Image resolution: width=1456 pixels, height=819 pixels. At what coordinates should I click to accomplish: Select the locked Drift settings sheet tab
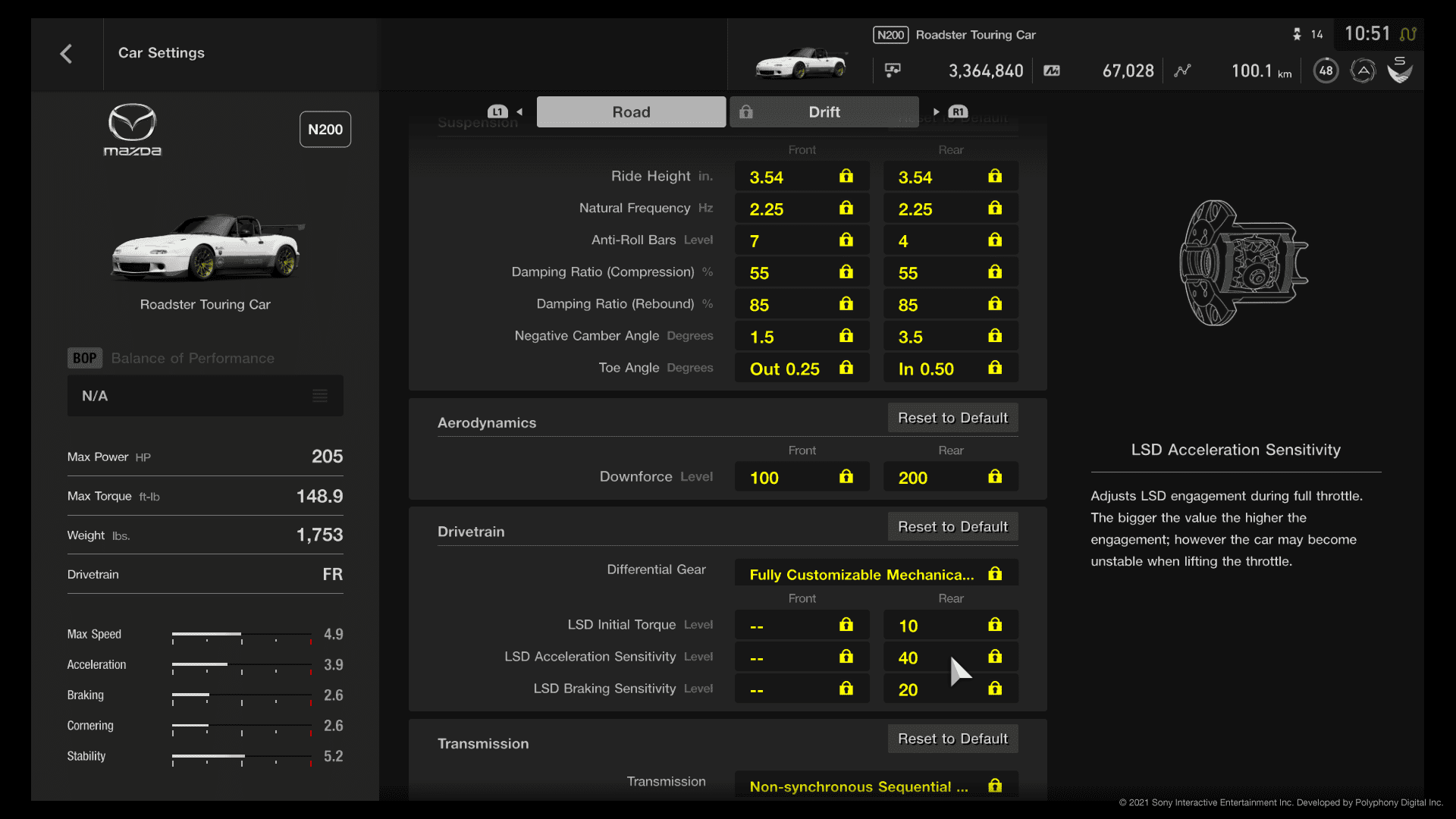[824, 112]
